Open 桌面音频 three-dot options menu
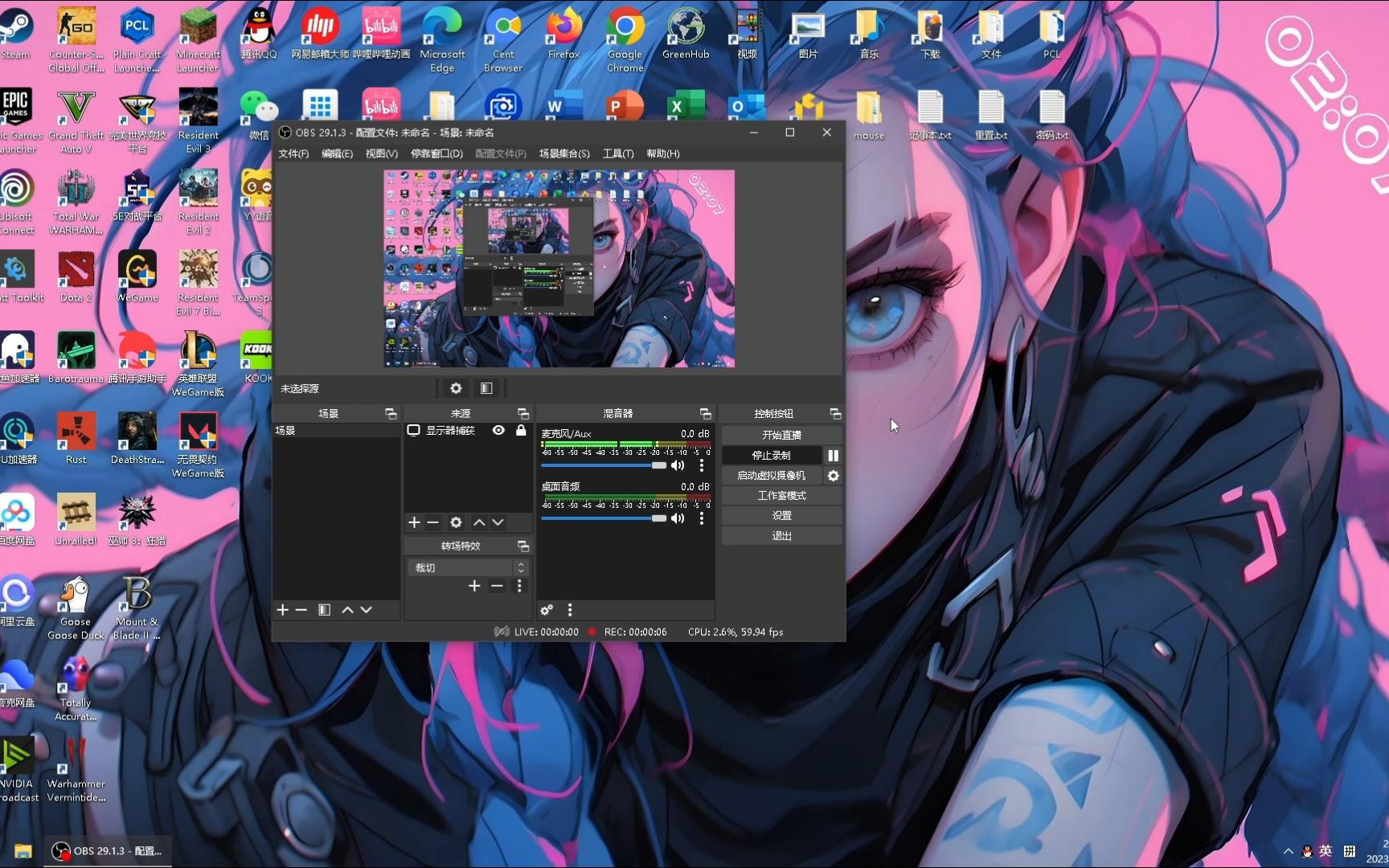Screen dimensions: 1389x868 (x=702, y=518)
